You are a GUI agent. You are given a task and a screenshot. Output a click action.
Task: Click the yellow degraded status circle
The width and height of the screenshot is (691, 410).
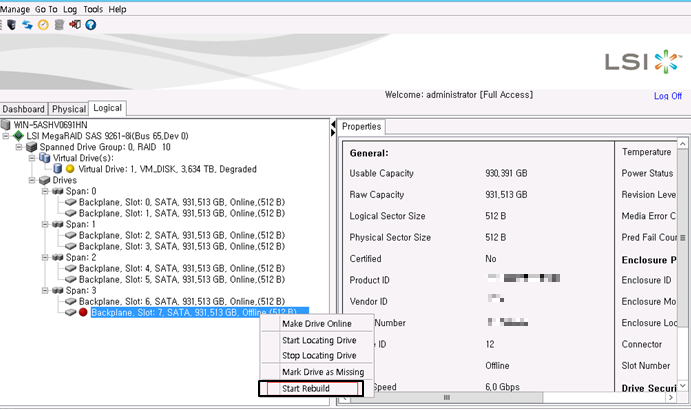coord(70,169)
